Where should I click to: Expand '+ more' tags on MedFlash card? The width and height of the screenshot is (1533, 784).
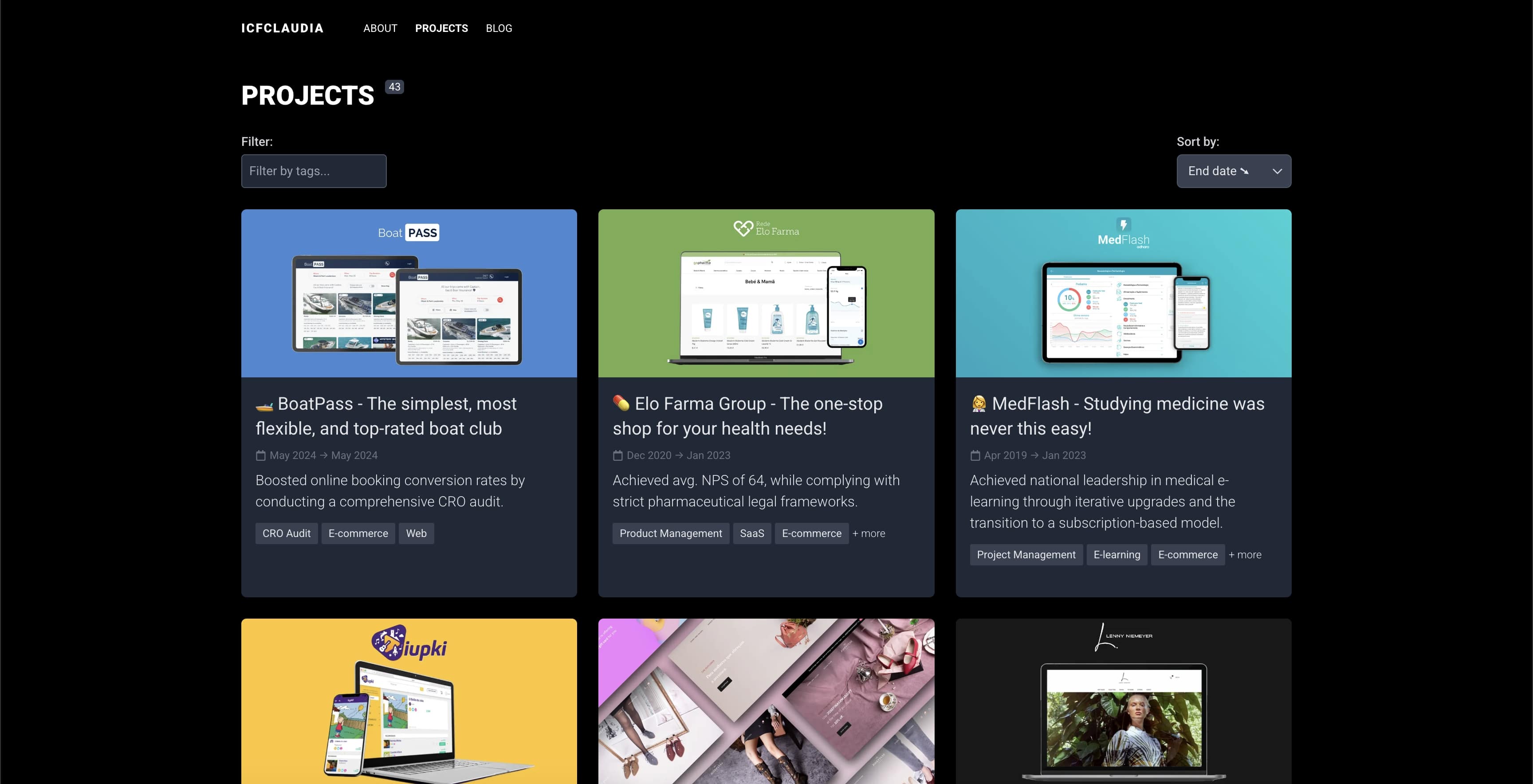[x=1245, y=554]
